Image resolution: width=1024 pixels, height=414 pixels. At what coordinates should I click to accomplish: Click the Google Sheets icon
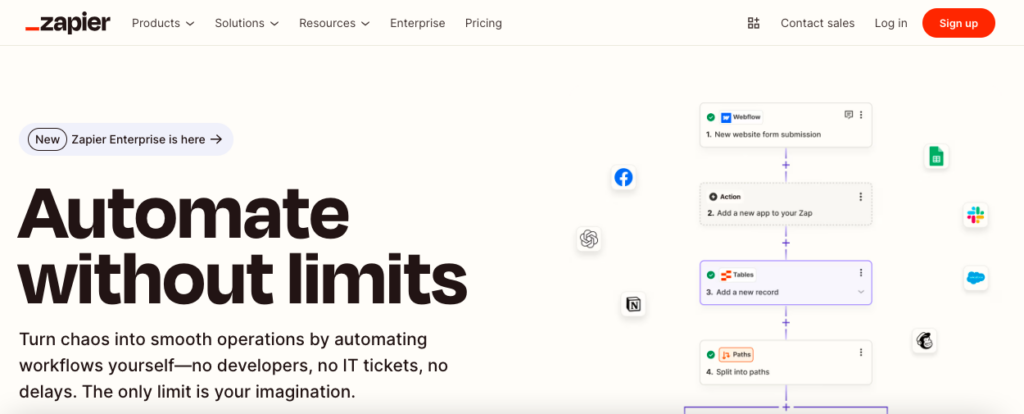point(936,157)
